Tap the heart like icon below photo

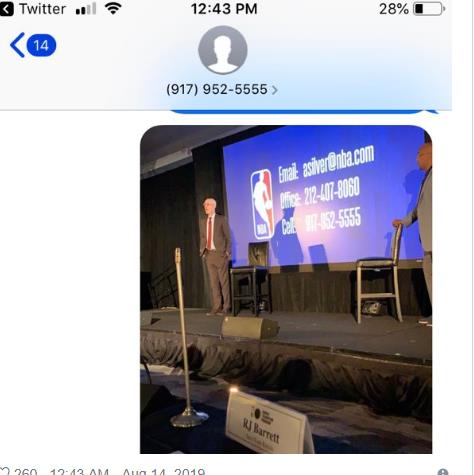click(x=5, y=472)
